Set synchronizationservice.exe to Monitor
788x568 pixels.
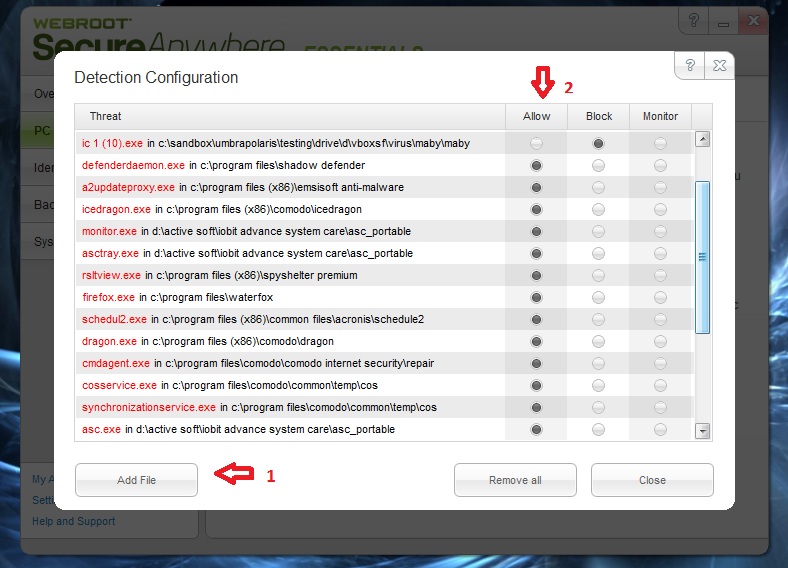[660, 408]
